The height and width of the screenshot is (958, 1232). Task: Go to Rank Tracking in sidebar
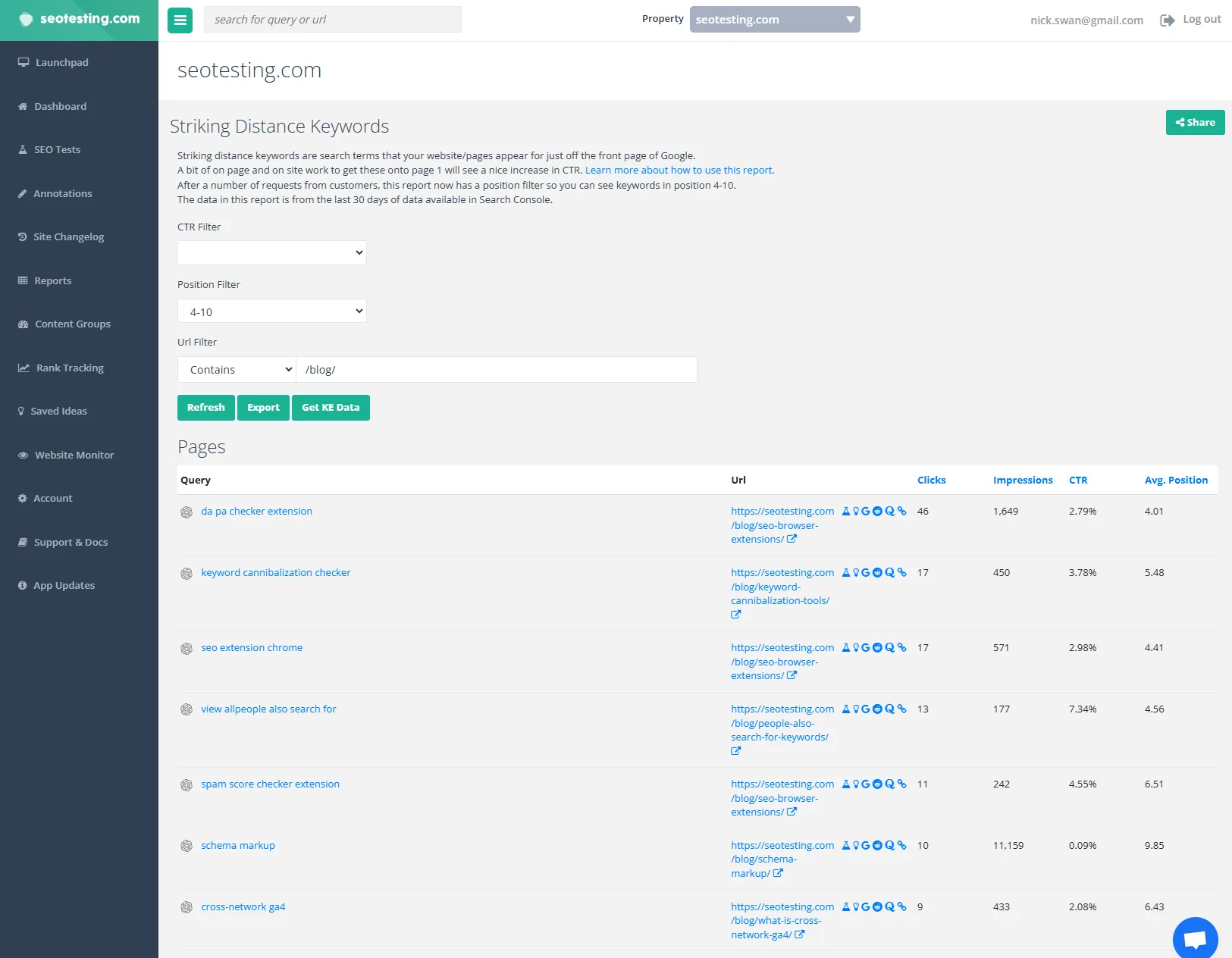[x=70, y=368]
